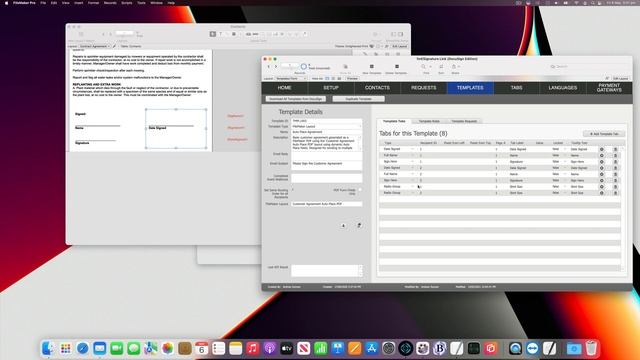Image resolution: width=640 pixels, height=360 pixels.
Task: Delete the recipient 2 Date Signed tab via trash icon
Action: coord(616,168)
